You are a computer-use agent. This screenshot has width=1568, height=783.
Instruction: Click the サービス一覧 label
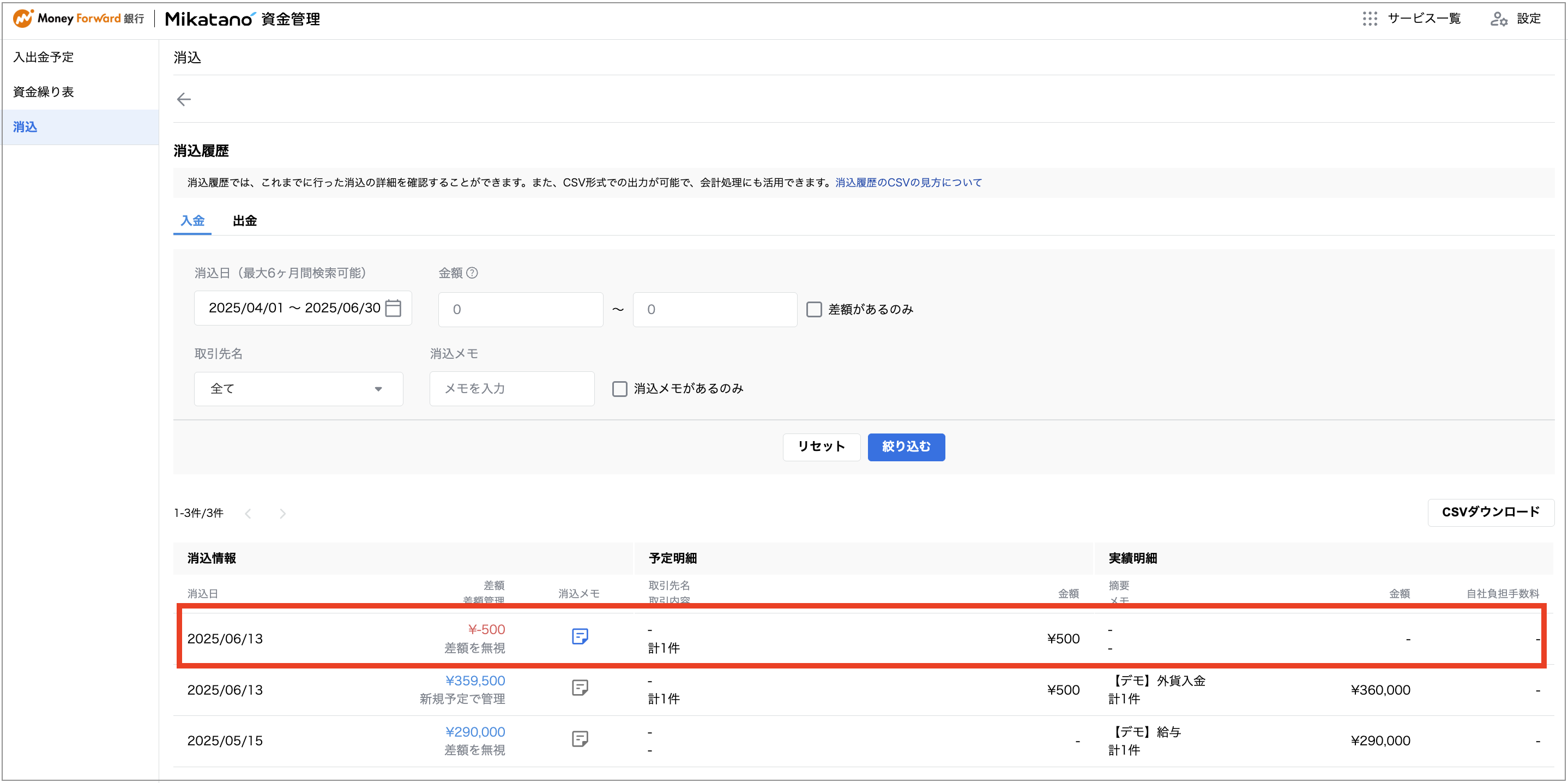1424,18
